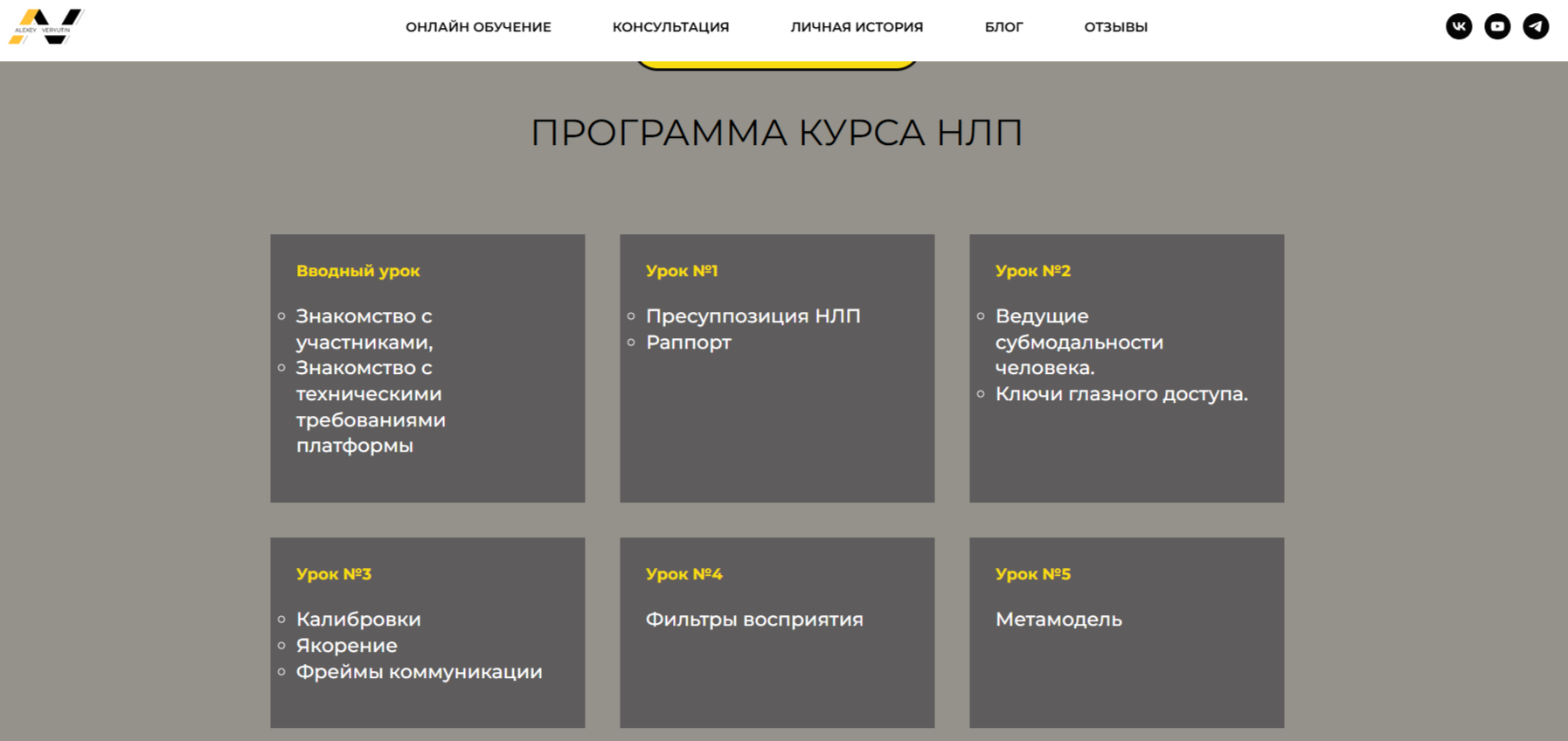Click the Alexey Veryutin logo
This screenshot has width=1568, height=741.
tap(45, 26)
